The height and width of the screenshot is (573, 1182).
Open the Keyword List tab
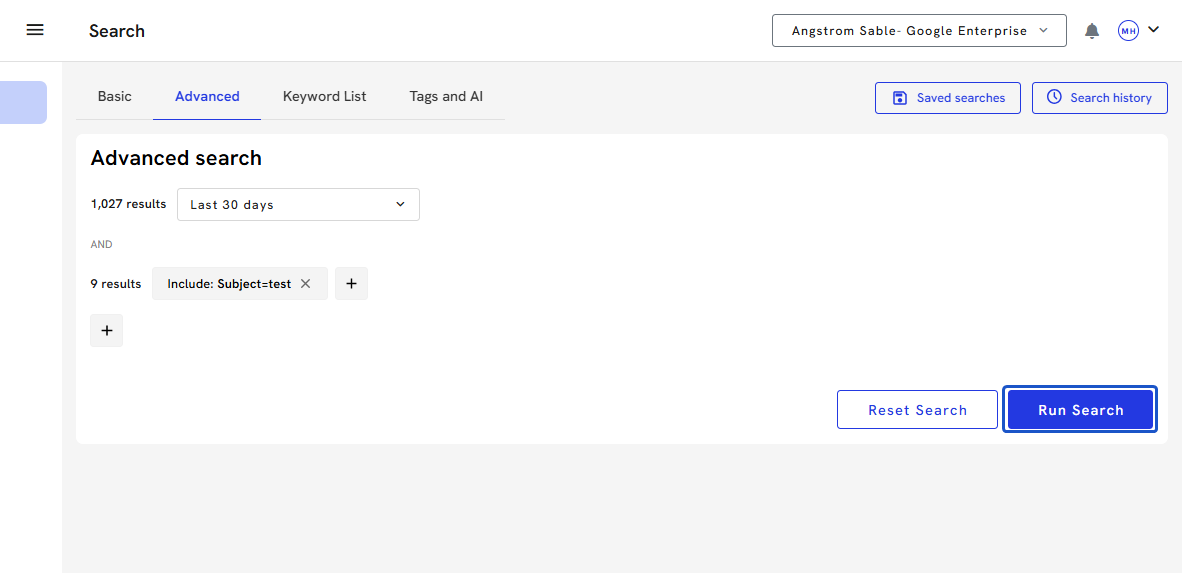point(324,97)
